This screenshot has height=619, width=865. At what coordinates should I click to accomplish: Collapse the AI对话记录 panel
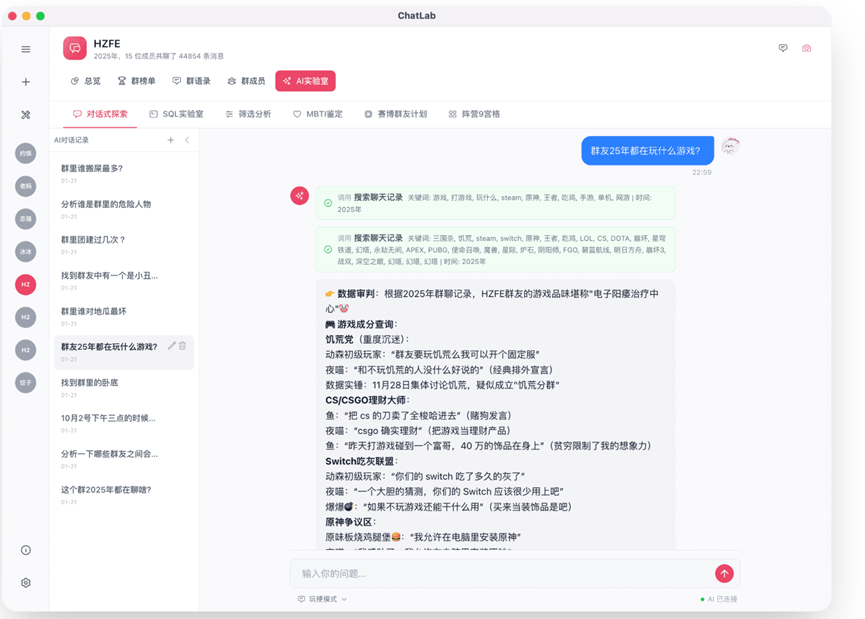coord(187,140)
